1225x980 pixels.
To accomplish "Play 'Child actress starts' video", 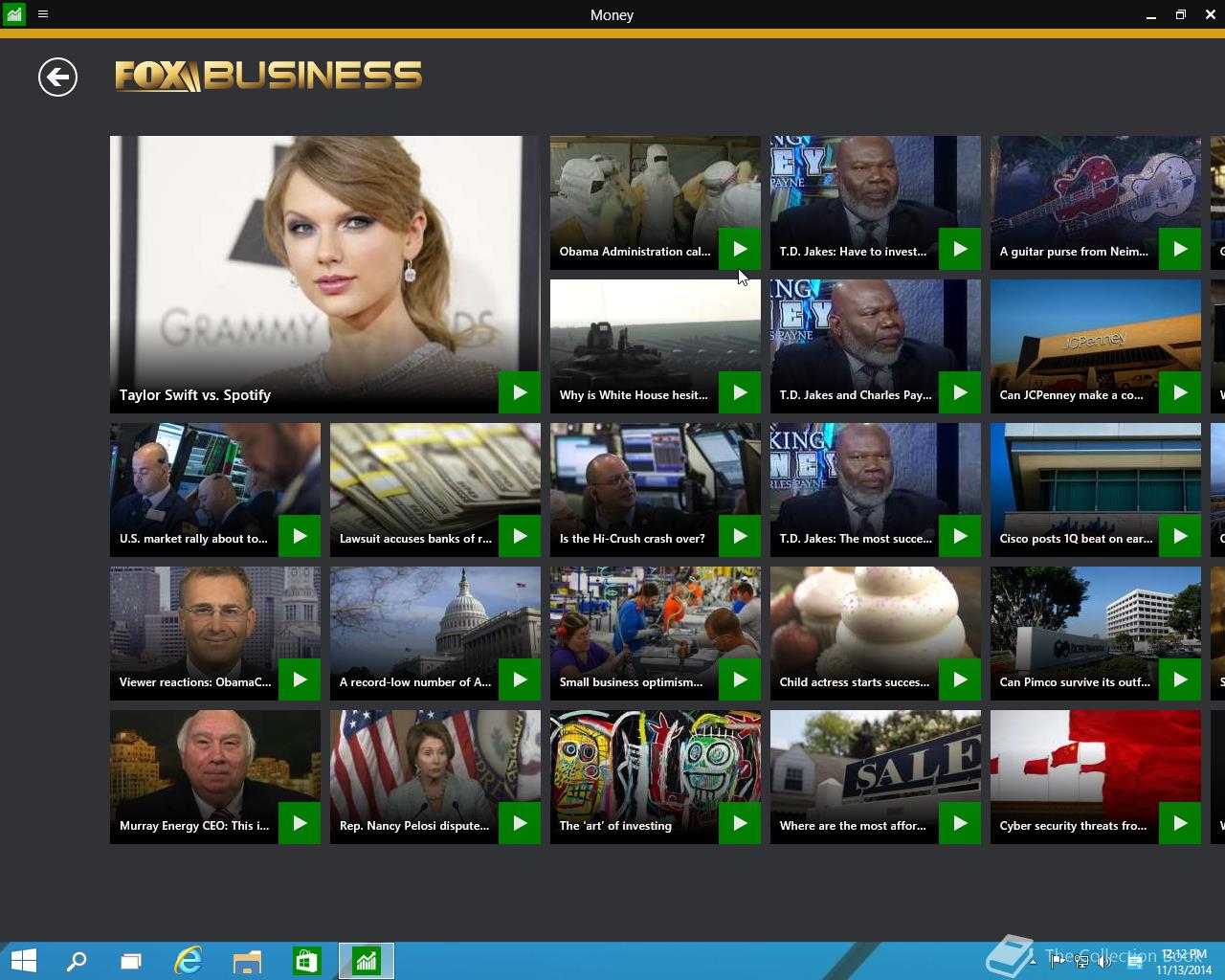I will (x=960, y=679).
